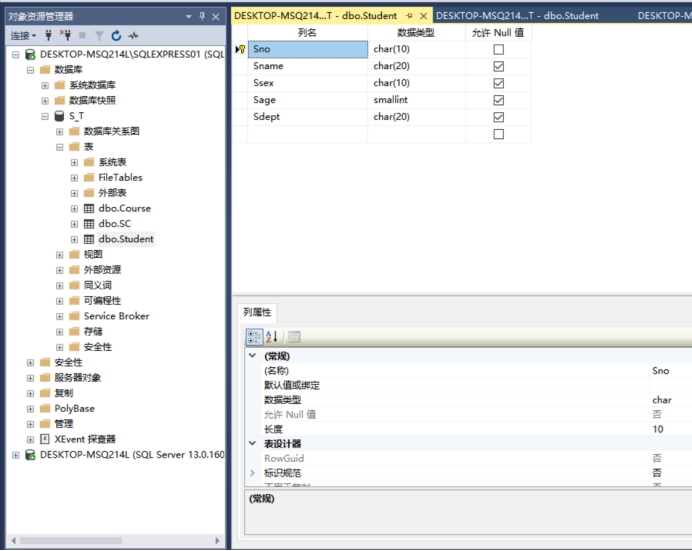Click the DESKTOP-MSQ214L SQL Server 13.0 server icon
This screenshot has width=692, height=551.
click(30, 454)
